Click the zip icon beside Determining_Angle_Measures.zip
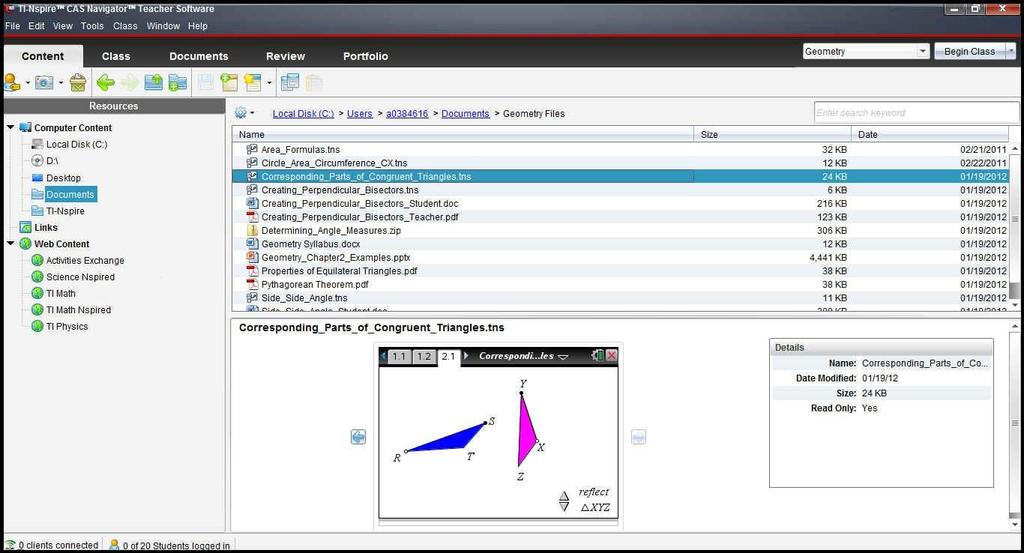 coord(252,230)
